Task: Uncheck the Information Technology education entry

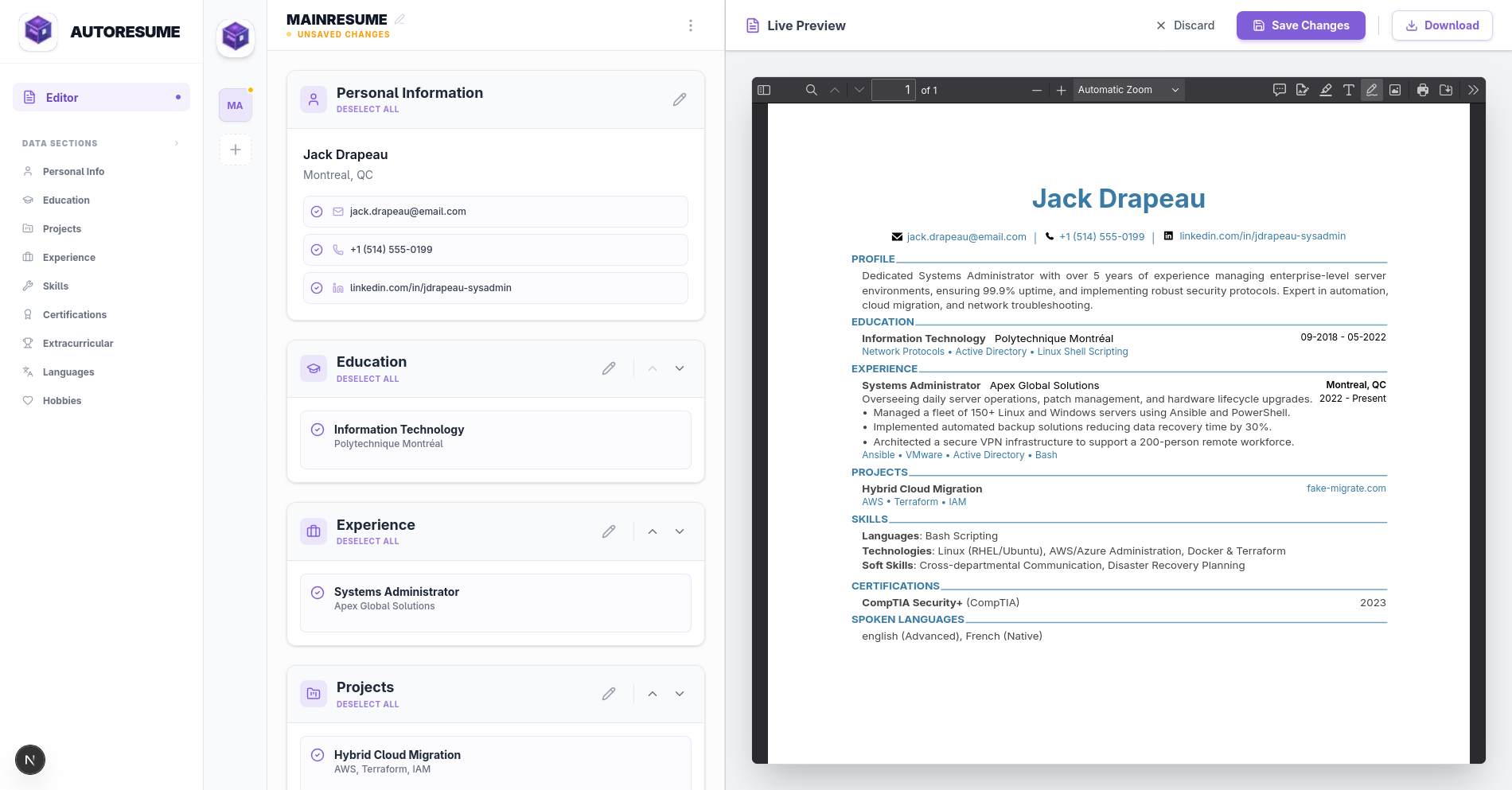Action: click(x=318, y=430)
